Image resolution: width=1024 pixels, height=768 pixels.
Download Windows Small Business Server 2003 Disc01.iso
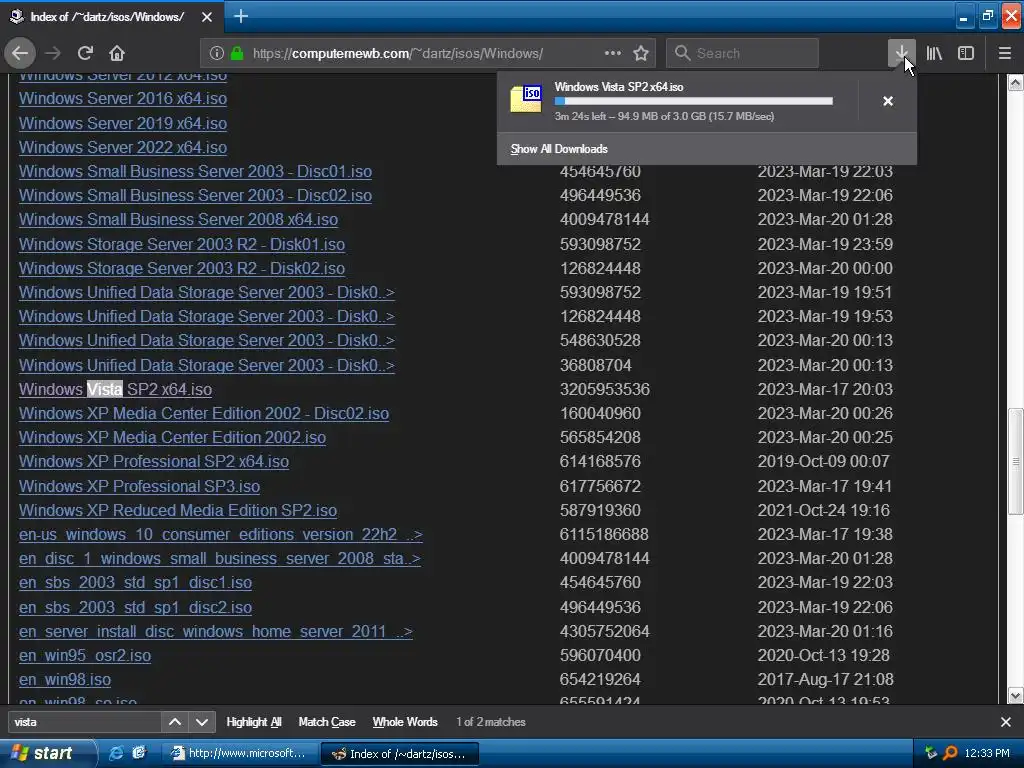(195, 172)
